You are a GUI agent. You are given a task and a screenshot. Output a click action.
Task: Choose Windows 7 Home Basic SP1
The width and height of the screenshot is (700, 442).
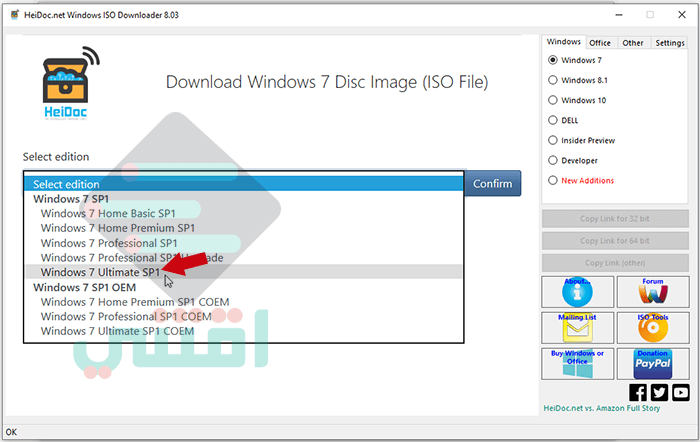[x=244, y=213]
